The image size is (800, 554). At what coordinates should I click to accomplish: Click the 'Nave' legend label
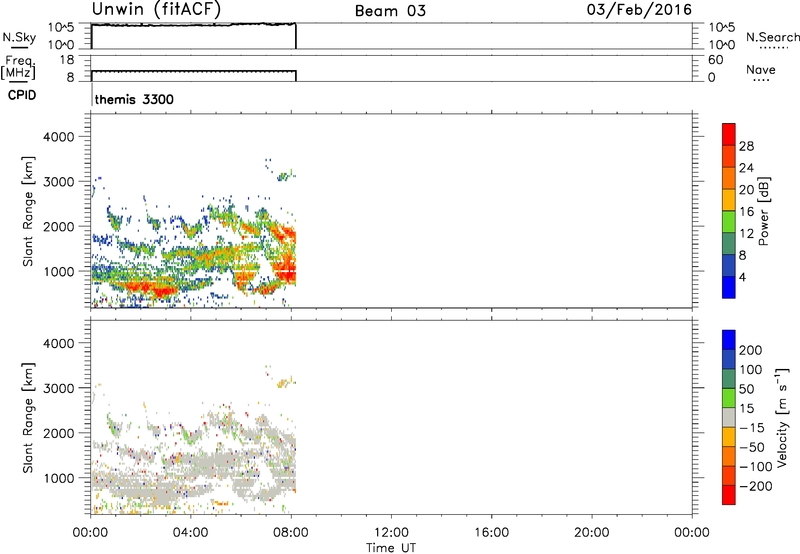coord(761,69)
